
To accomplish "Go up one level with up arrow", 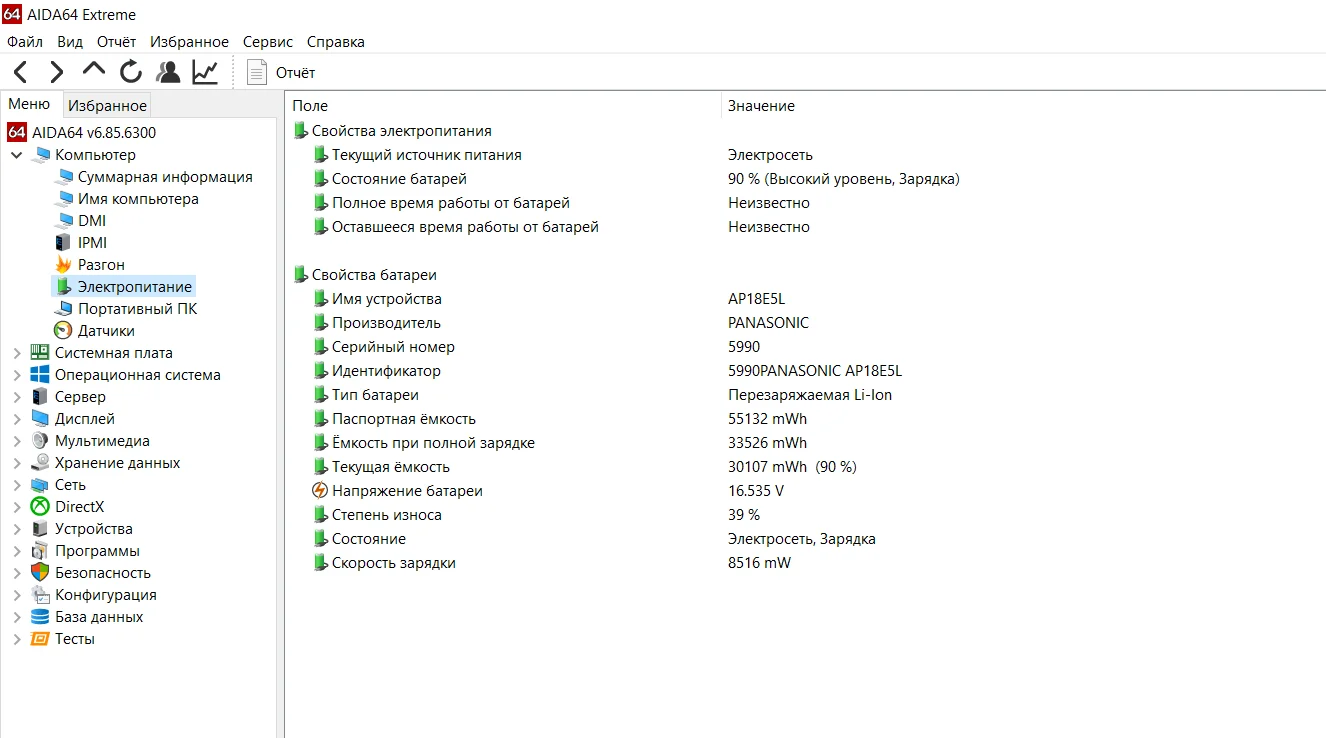I will coord(94,70).
